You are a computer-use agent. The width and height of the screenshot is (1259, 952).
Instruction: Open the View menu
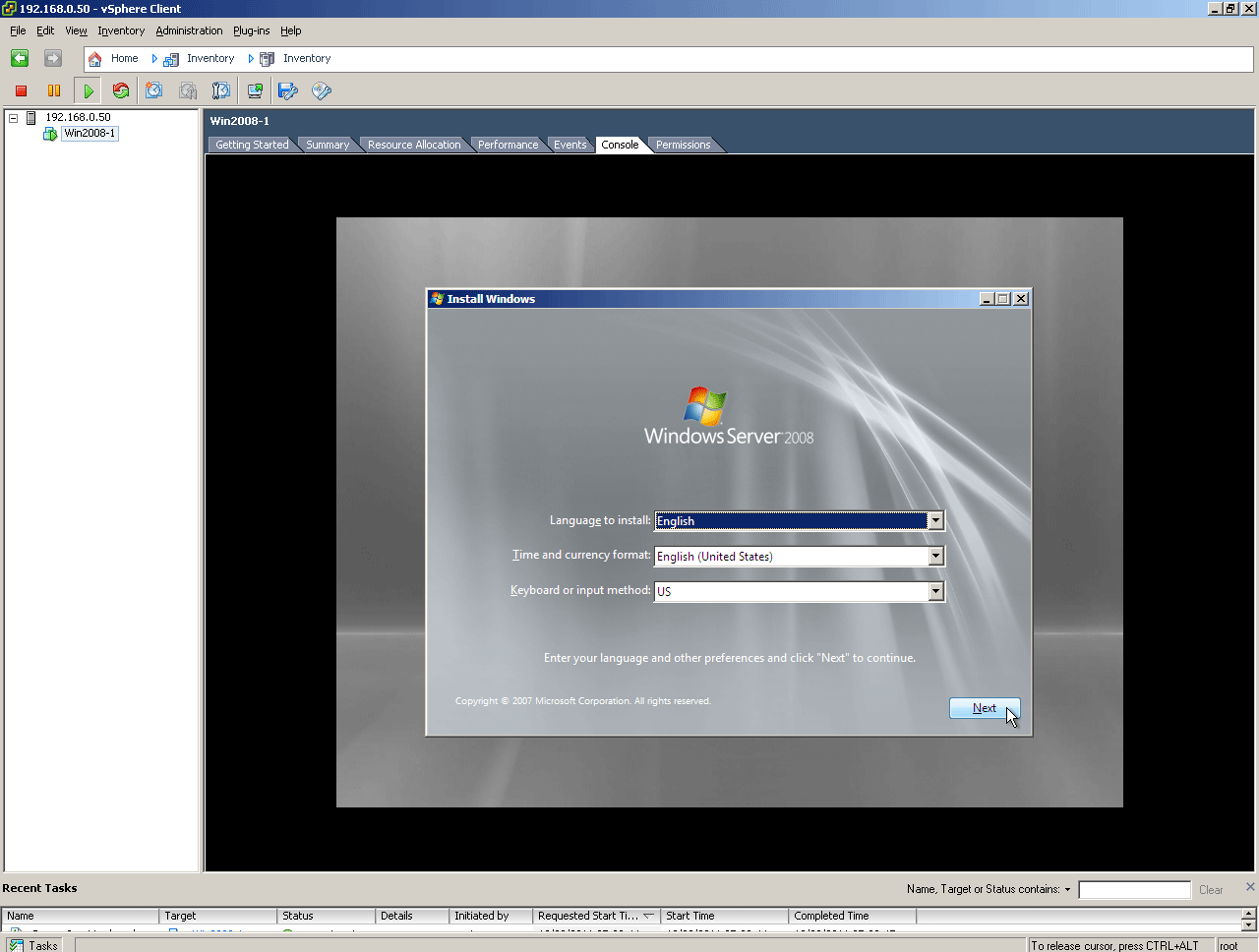coord(76,30)
